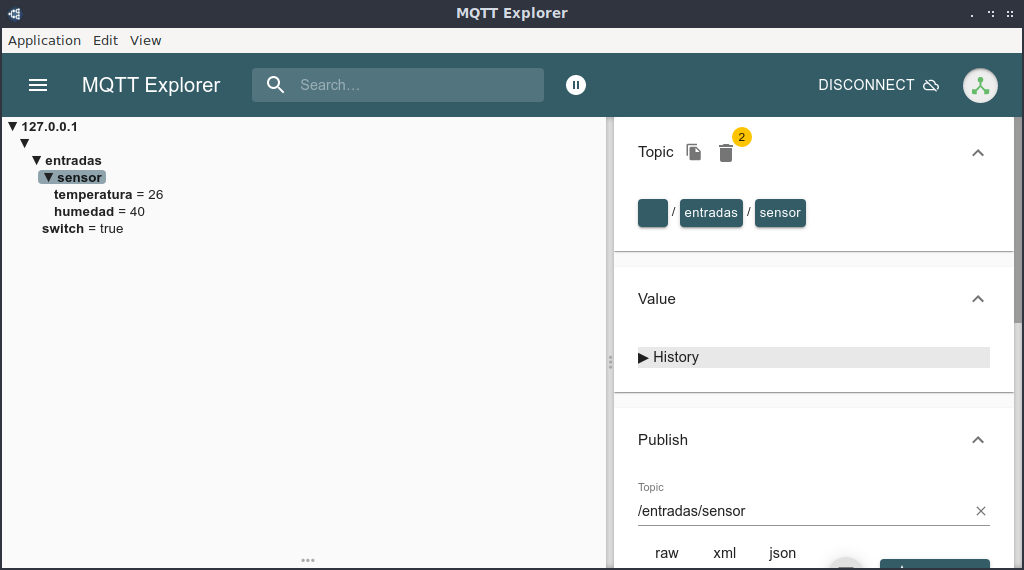Copy topic to clipboard
This screenshot has width=1024, height=570.
pyautogui.click(x=694, y=152)
